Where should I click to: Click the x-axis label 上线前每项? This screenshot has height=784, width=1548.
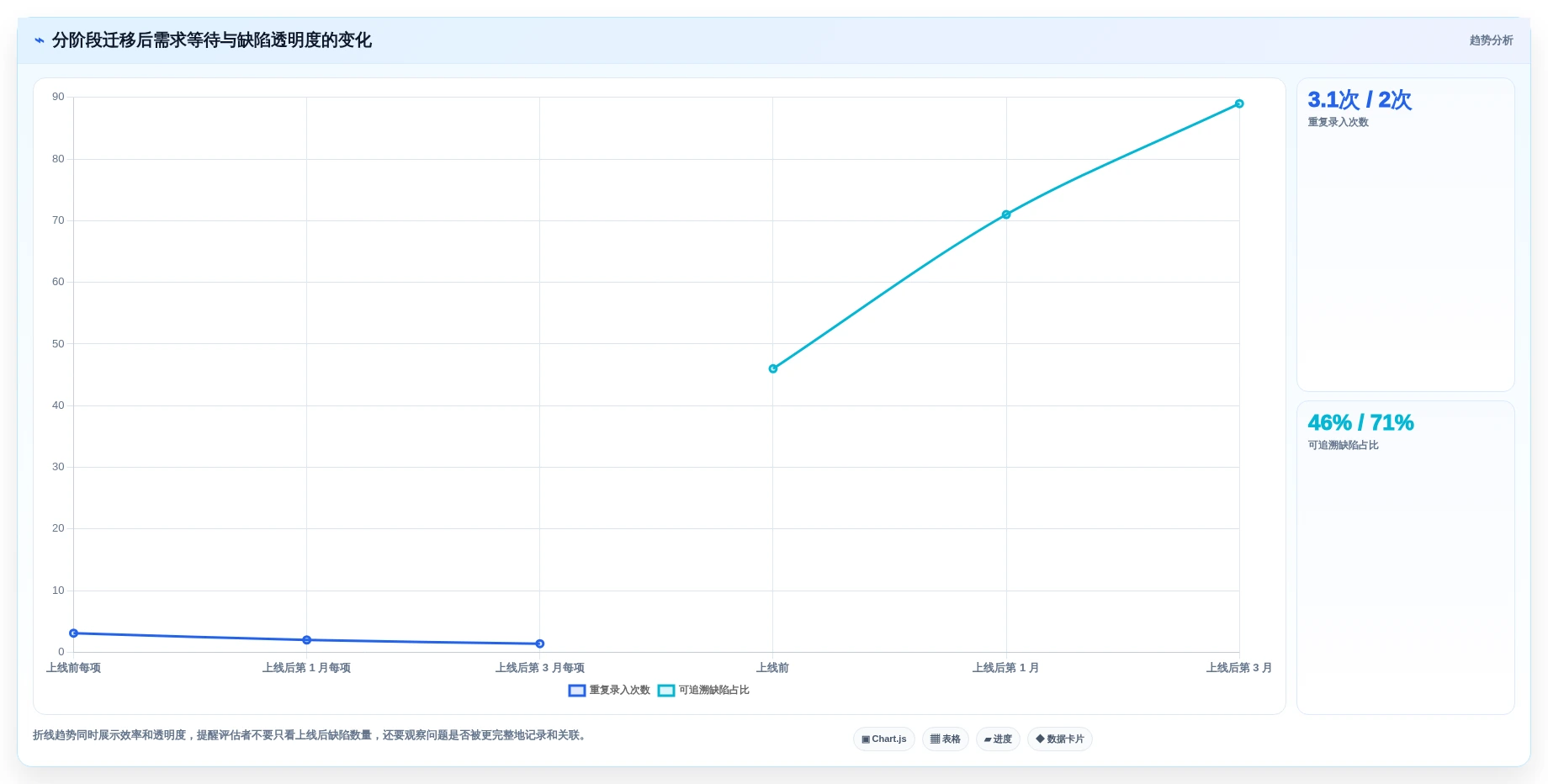pyautogui.click(x=74, y=668)
